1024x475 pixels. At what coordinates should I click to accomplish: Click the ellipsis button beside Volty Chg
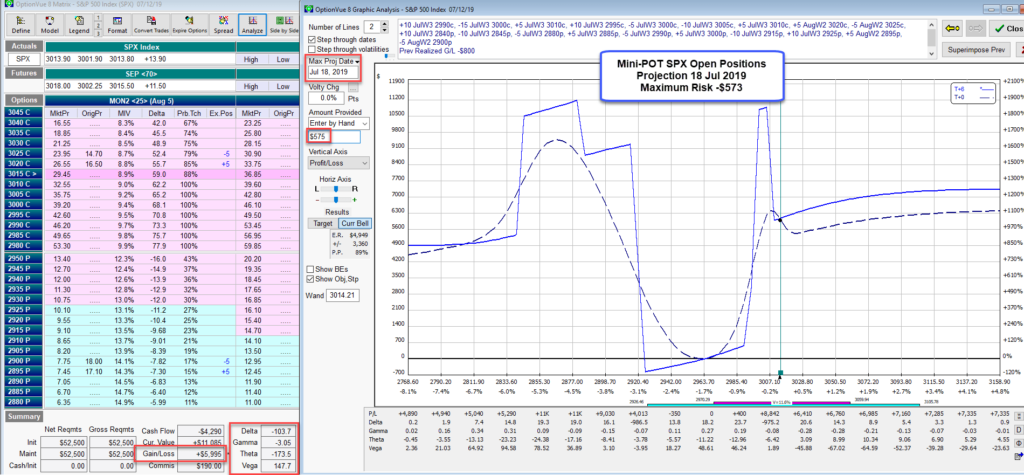tap(353, 86)
